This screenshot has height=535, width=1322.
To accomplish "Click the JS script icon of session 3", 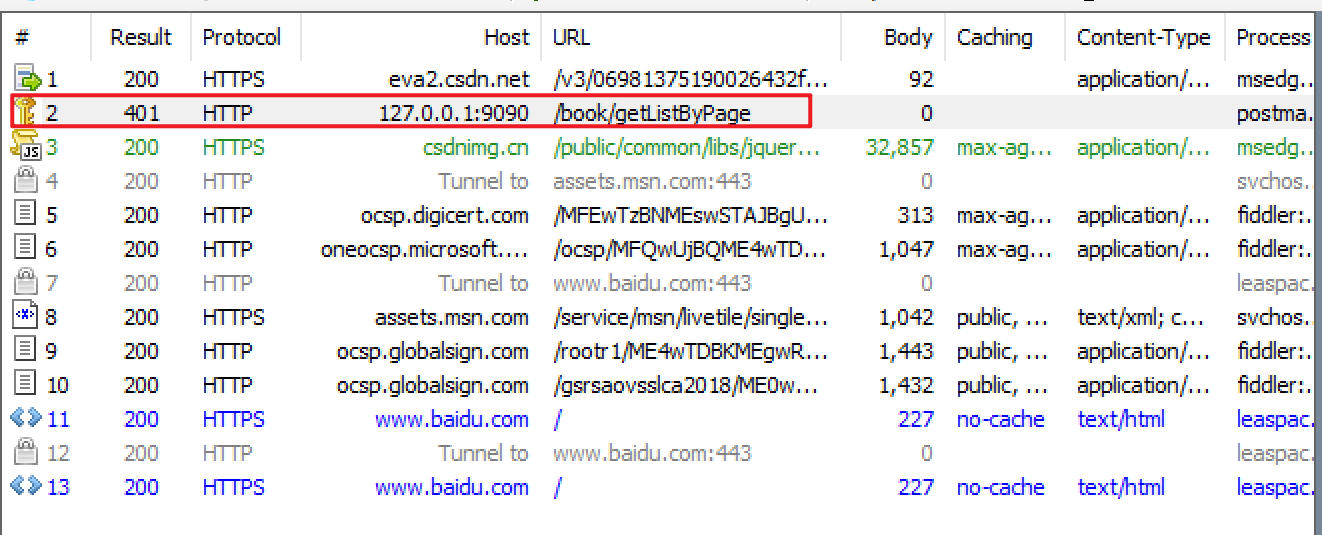I will [26, 147].
